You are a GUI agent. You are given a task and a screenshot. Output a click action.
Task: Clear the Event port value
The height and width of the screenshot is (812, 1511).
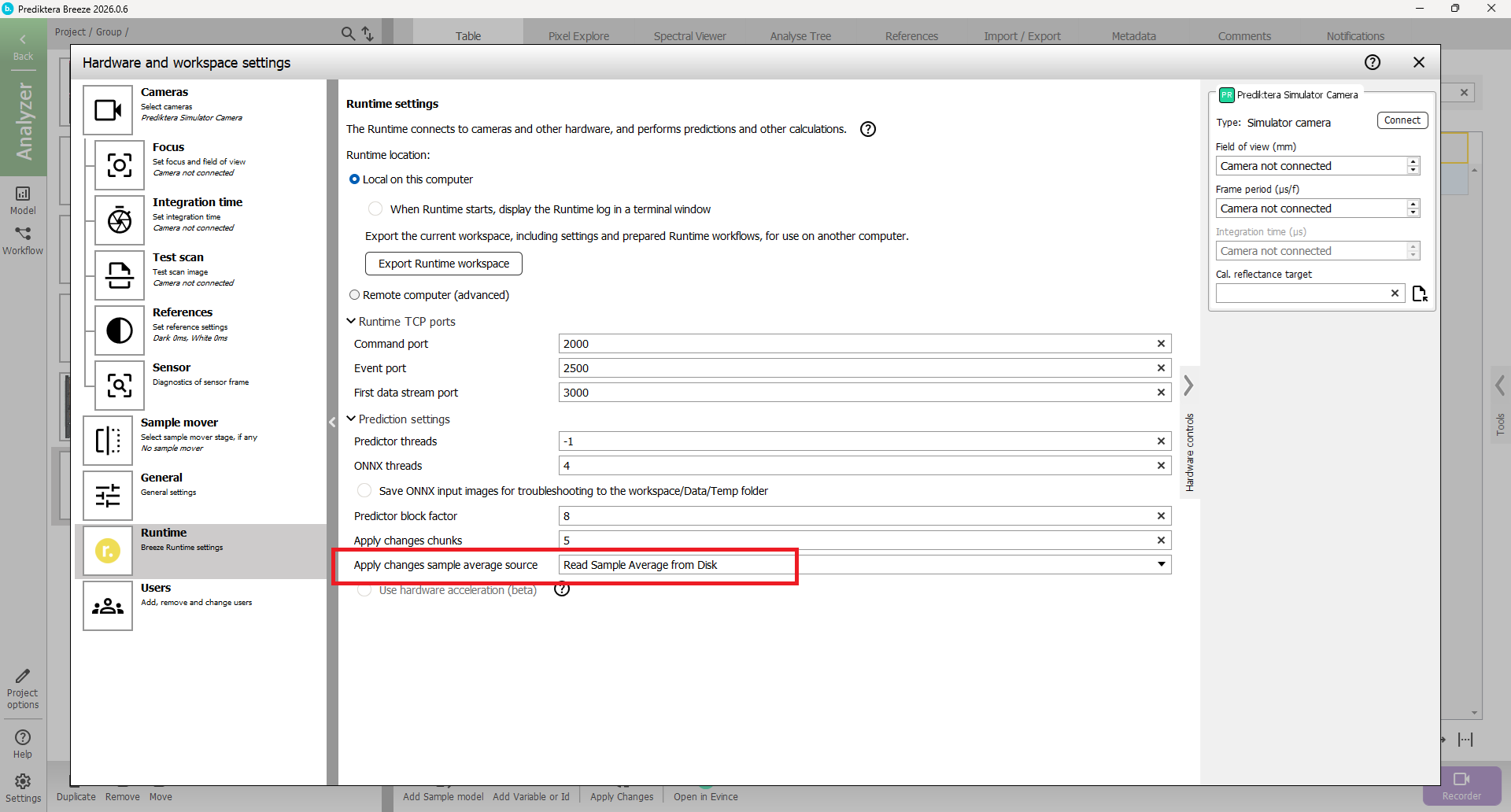1161,368
